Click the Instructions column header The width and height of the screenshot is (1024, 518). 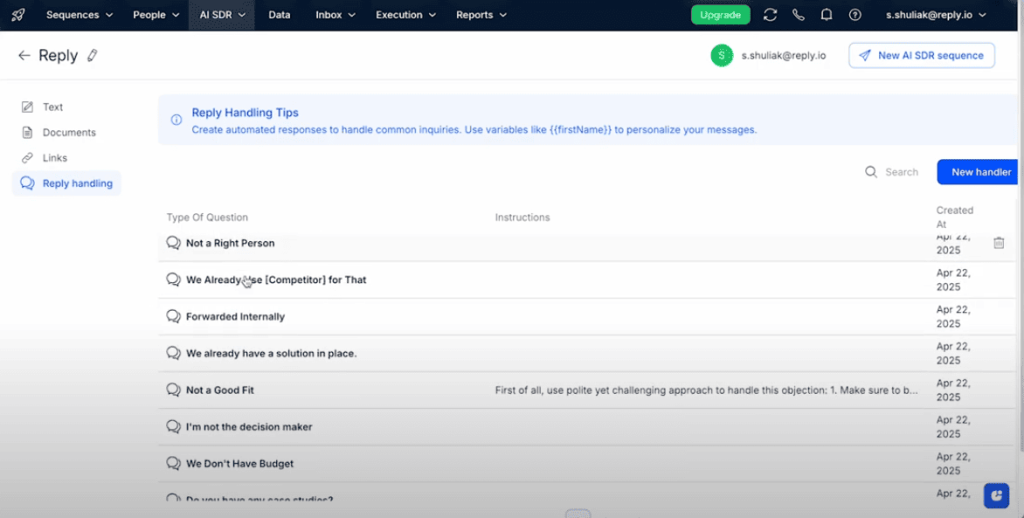click(522, 218)
